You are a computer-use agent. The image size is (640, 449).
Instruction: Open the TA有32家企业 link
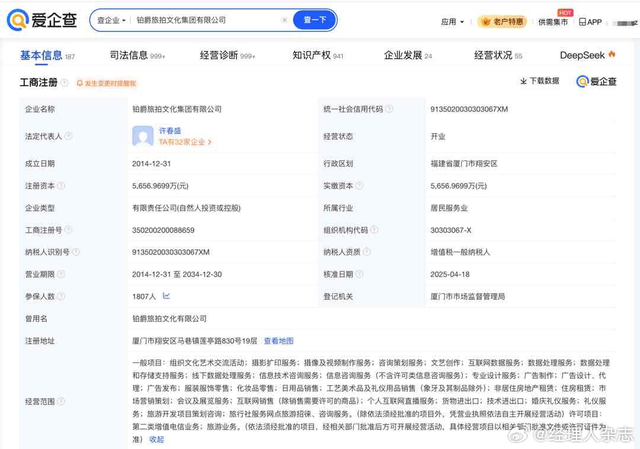click(x=185, y=142)
